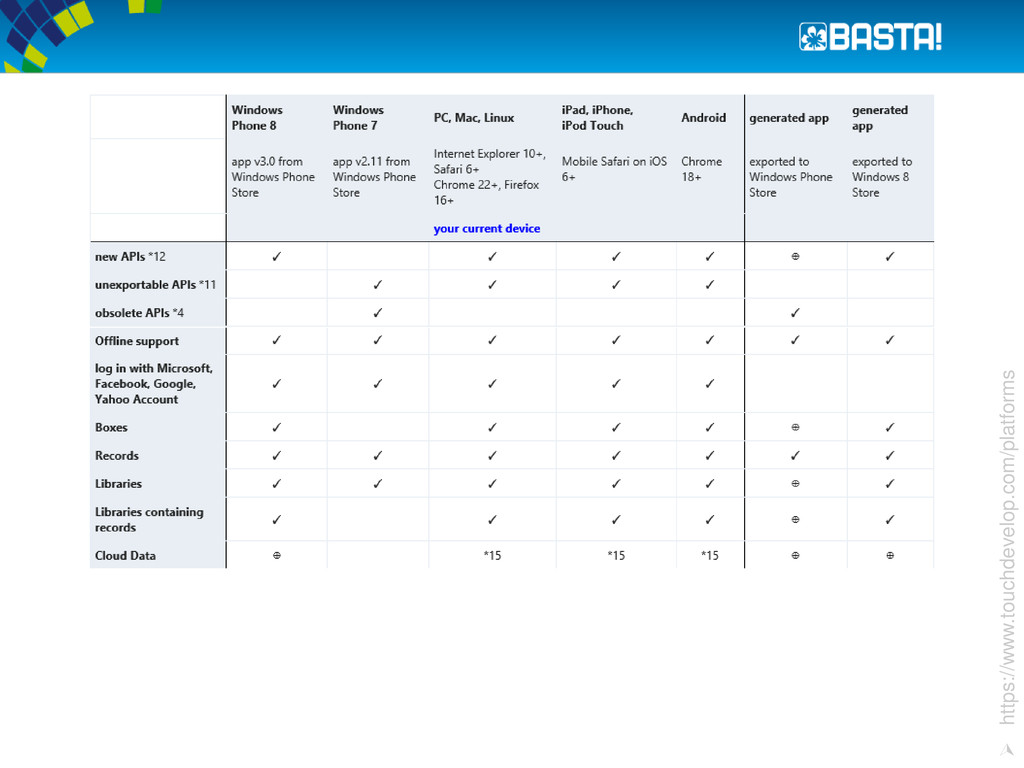Click 'exported to Windows 8 Store' text
1024x768 pixels.
tap(882, 177)
